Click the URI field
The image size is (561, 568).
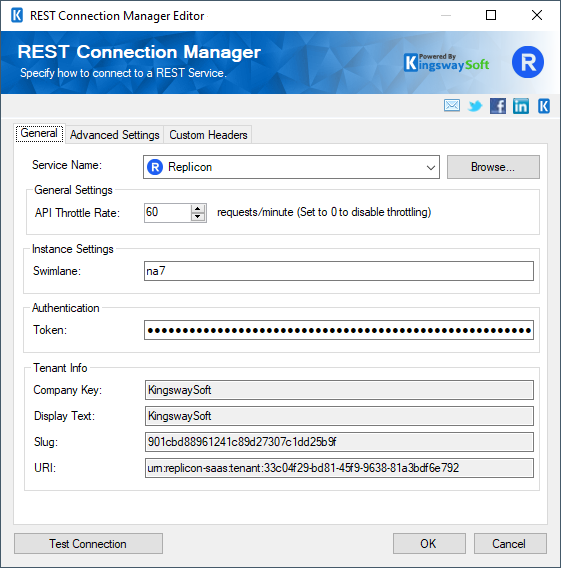pos(339,468)
